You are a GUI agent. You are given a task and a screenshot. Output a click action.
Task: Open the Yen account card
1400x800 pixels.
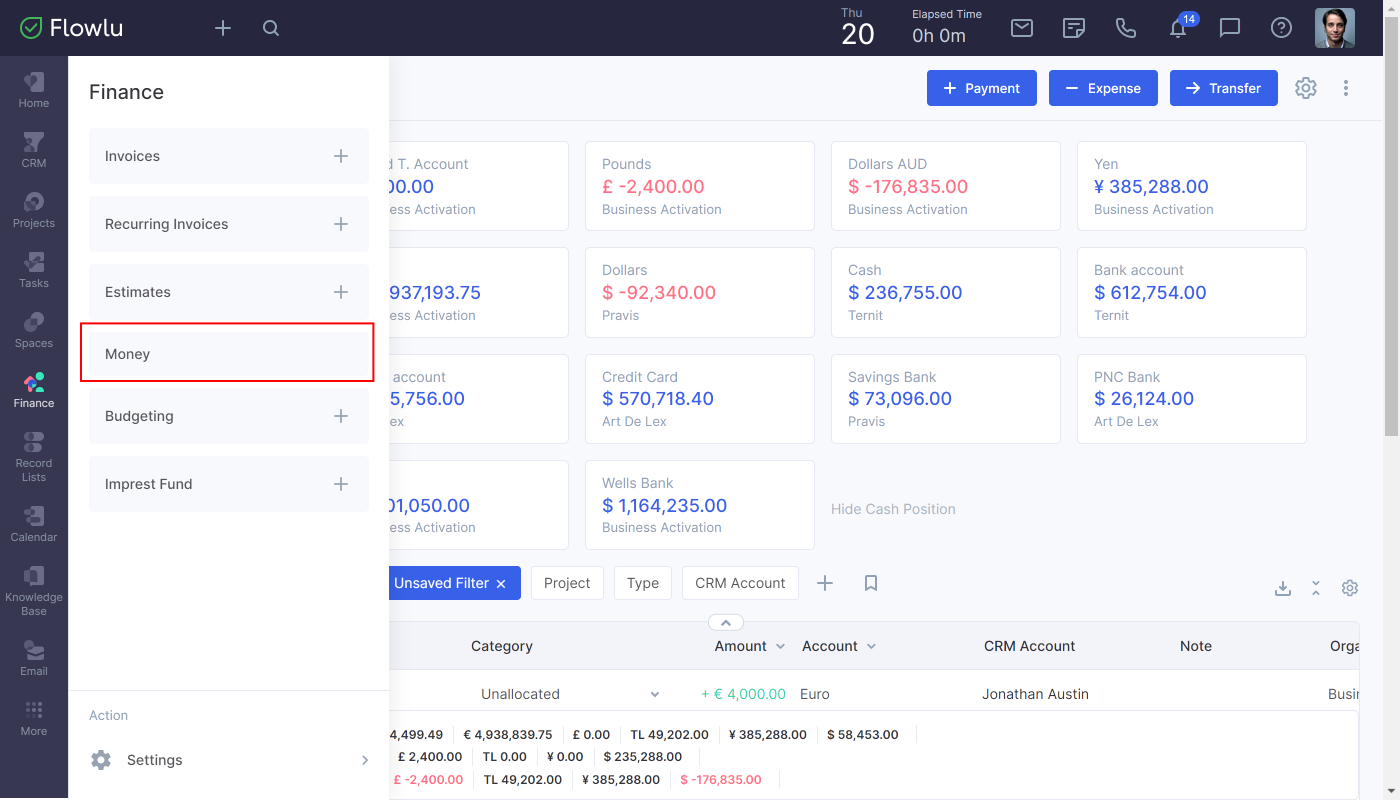[x=1192, y=186]
